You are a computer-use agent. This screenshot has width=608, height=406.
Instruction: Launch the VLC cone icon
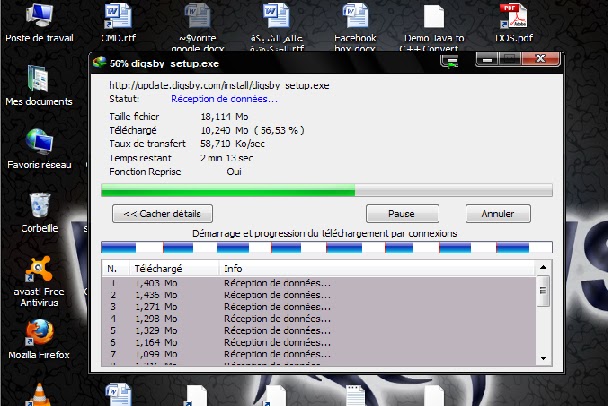click(38, 394)
